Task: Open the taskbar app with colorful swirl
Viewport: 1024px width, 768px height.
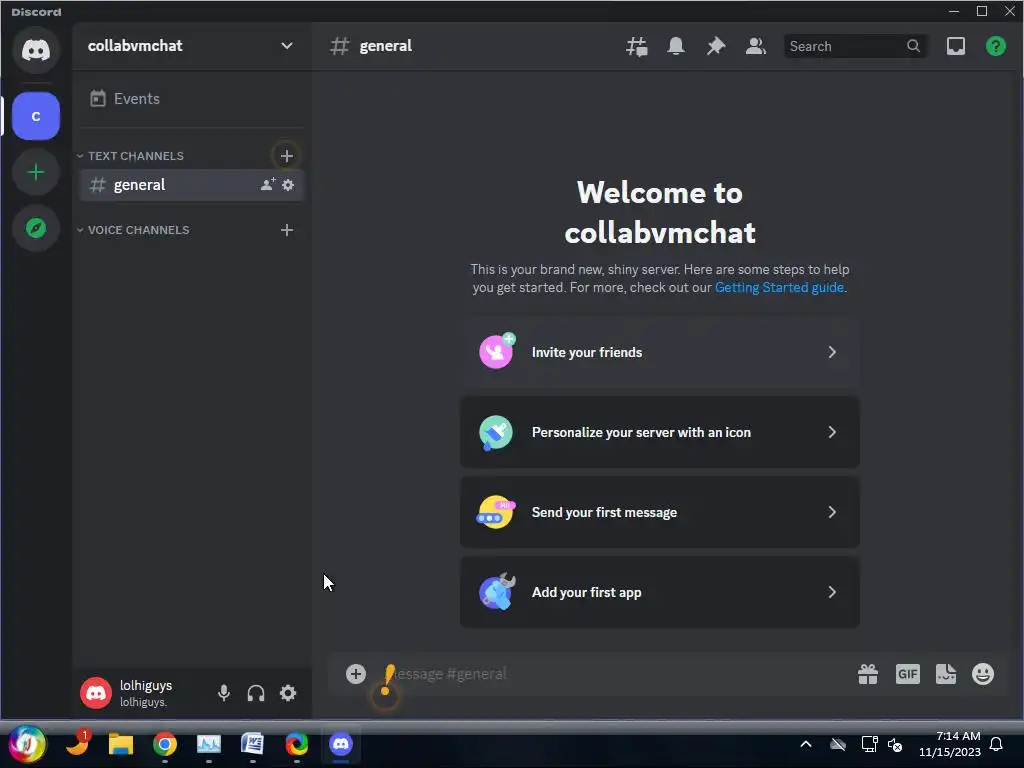Action: pos(296,744)
